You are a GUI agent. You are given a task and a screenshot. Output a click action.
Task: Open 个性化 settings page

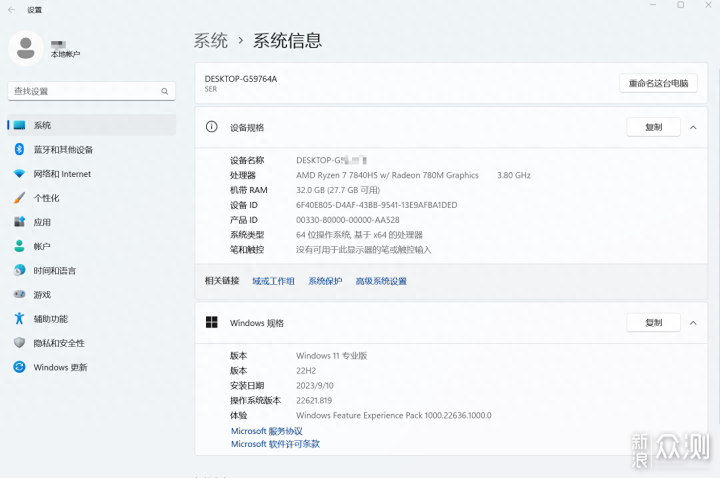tap(91, 198)
